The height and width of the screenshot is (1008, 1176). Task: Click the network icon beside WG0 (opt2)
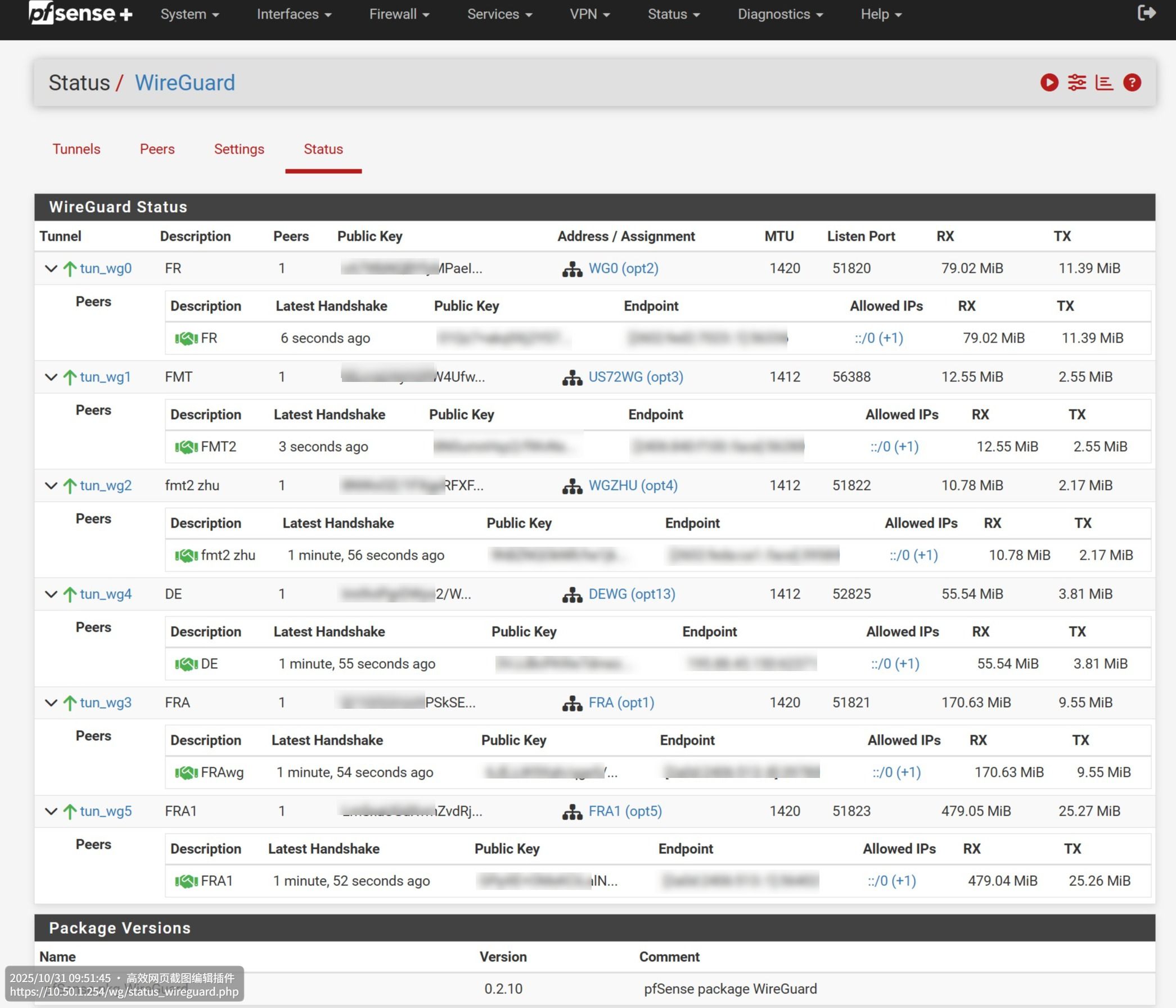572,269
